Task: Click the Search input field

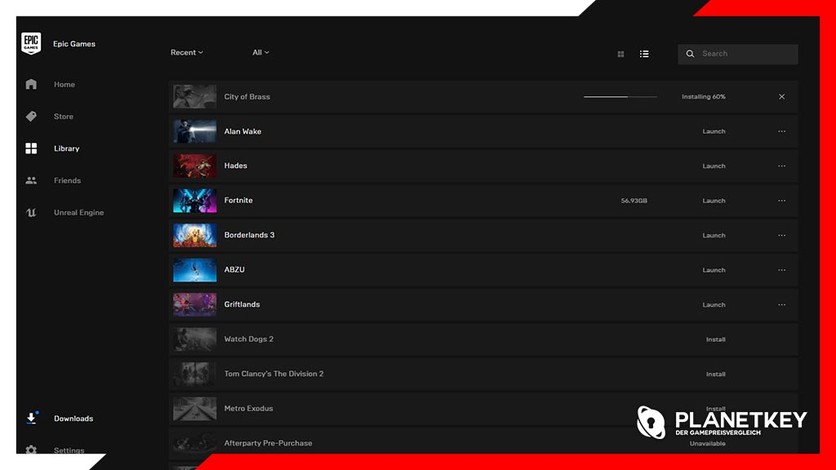Action: [x=746, y=54]
